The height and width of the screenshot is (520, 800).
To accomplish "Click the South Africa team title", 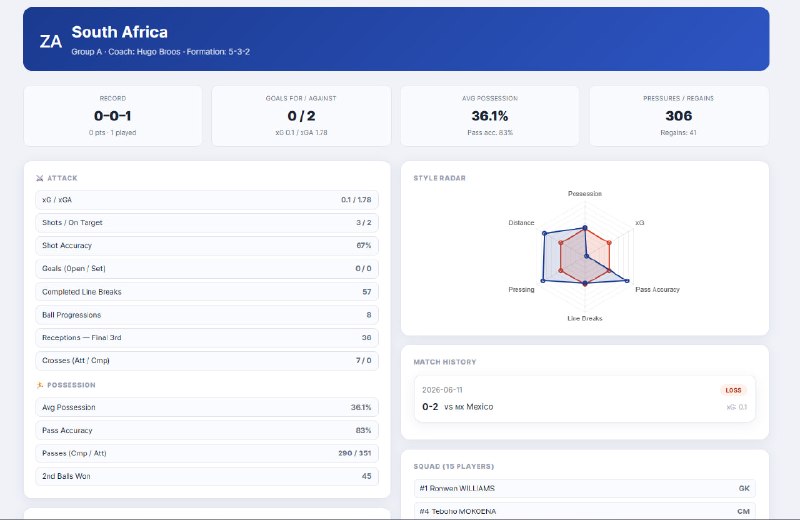I will (x=119, y=32).
